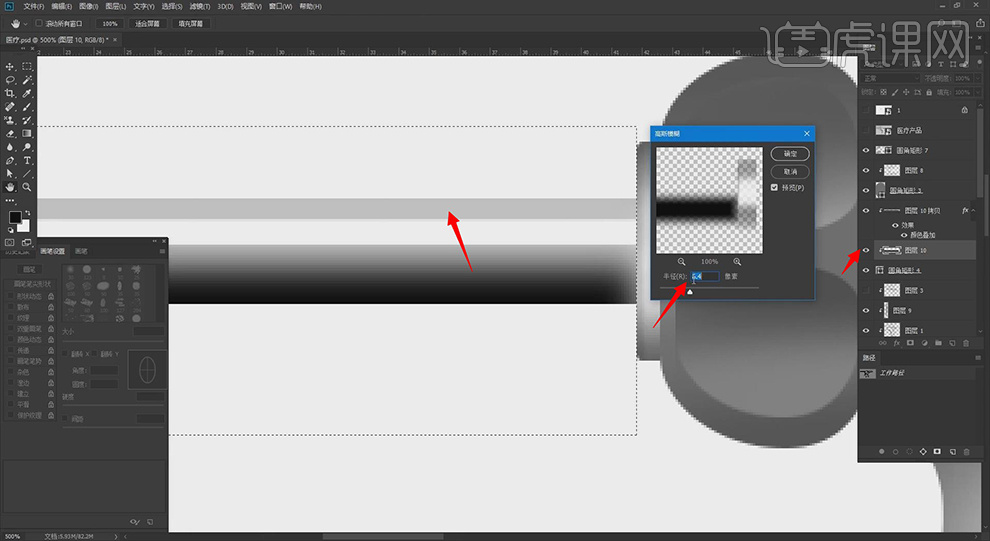Click the foreground color swatch
Screen dimensions: 990x541
point(15,218)
